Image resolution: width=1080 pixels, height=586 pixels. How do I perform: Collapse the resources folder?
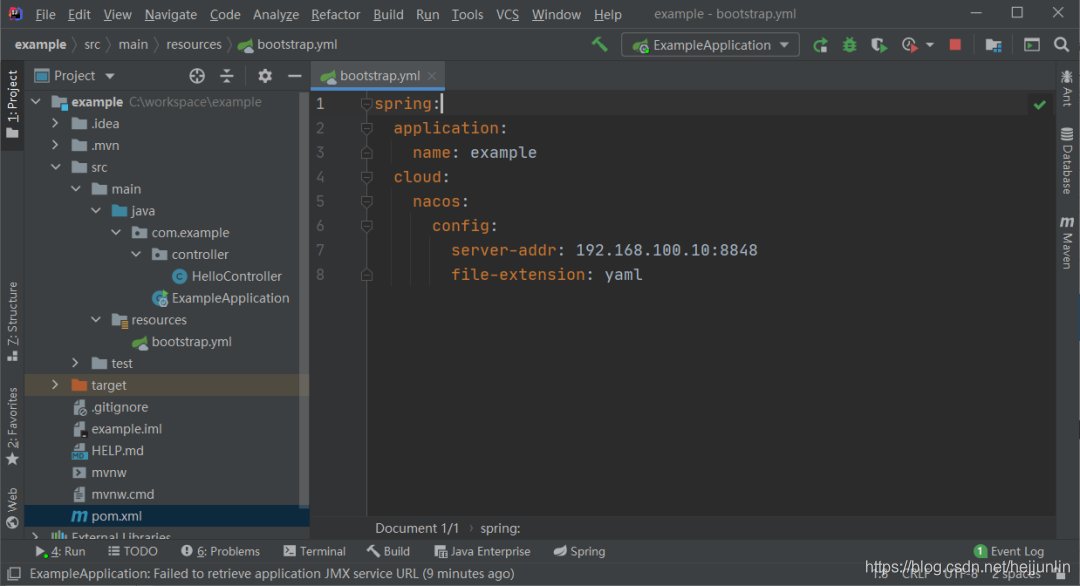pos(96,320)
